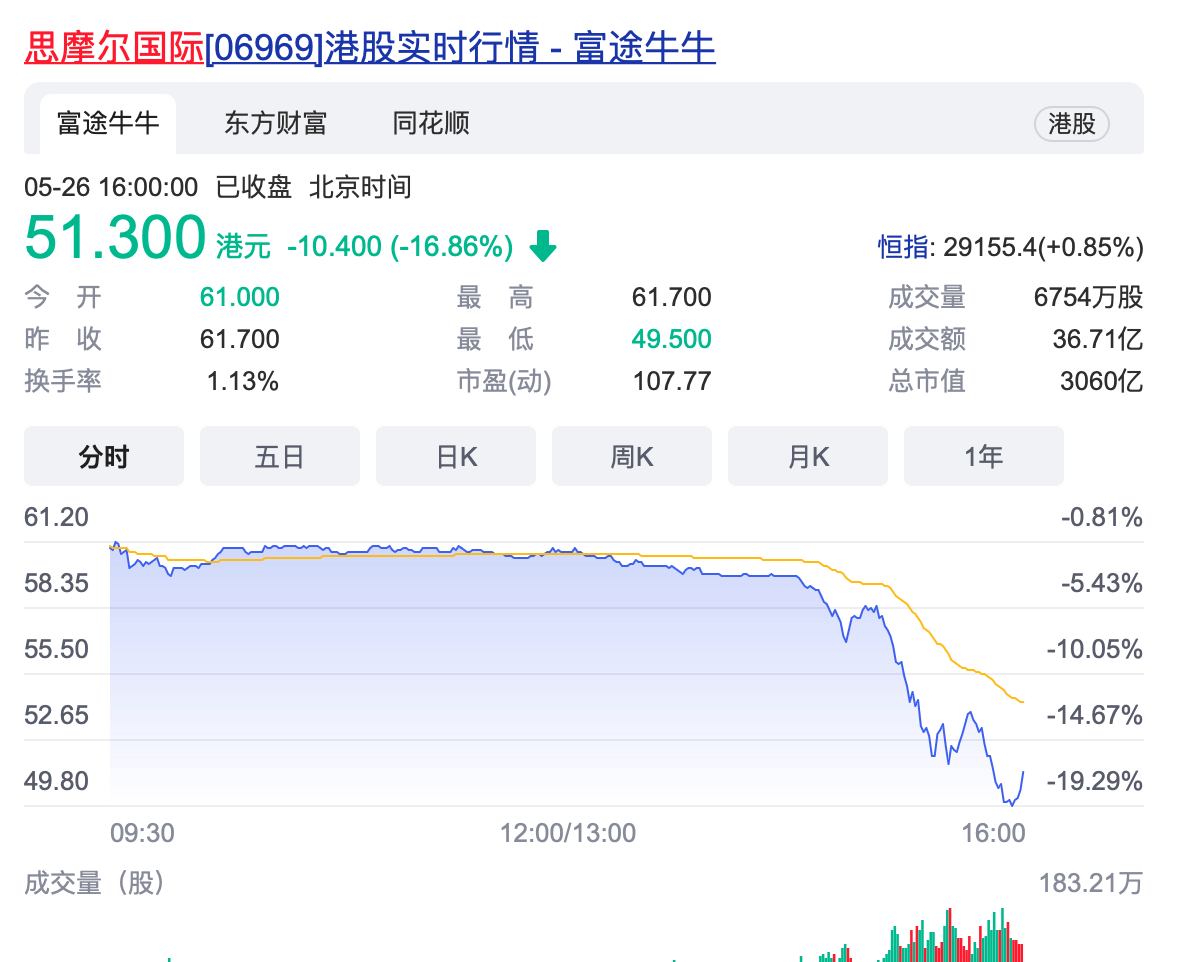Click the large 51.300 current price

pos(115,239)
